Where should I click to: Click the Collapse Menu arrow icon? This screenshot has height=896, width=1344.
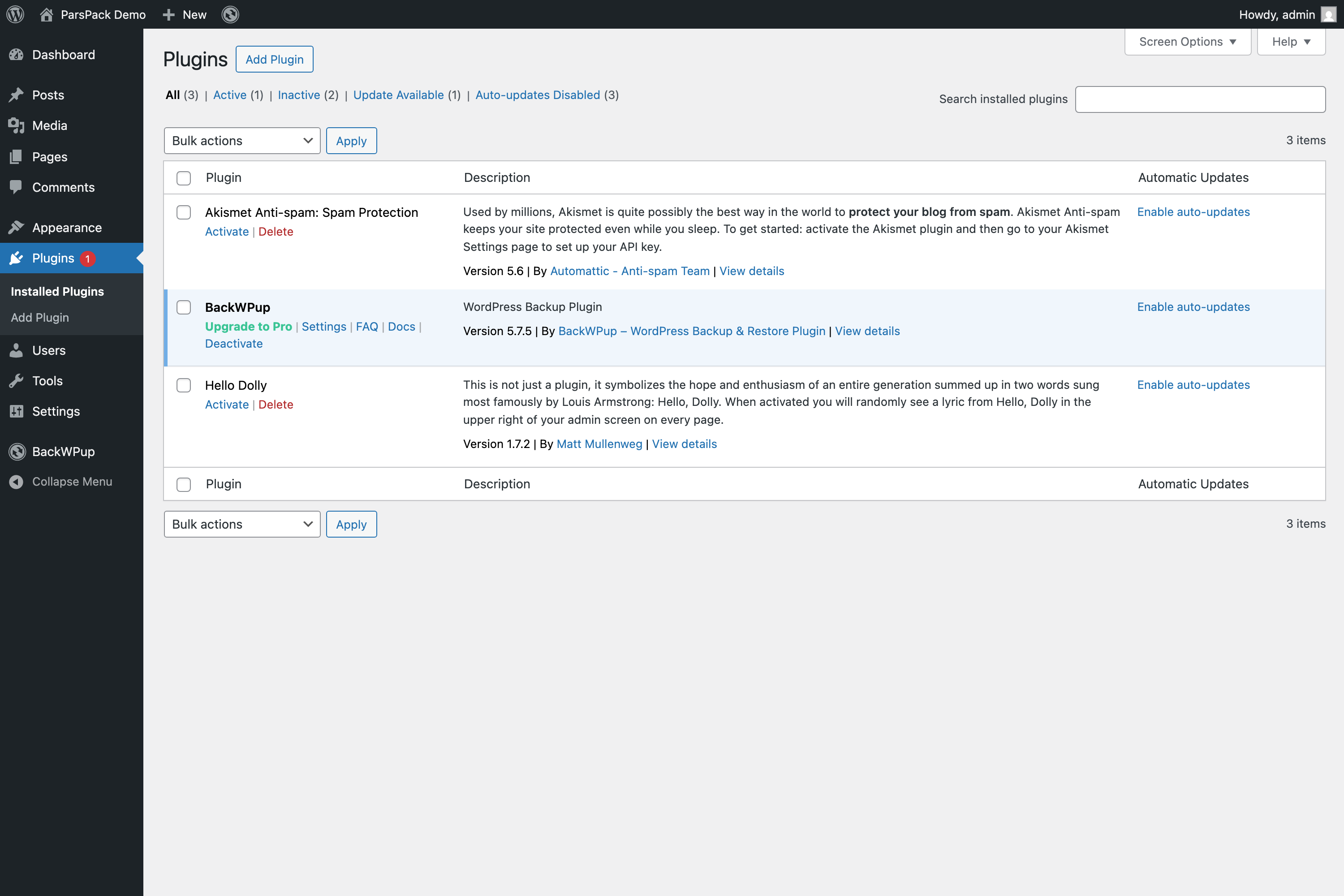pos(16,482)
